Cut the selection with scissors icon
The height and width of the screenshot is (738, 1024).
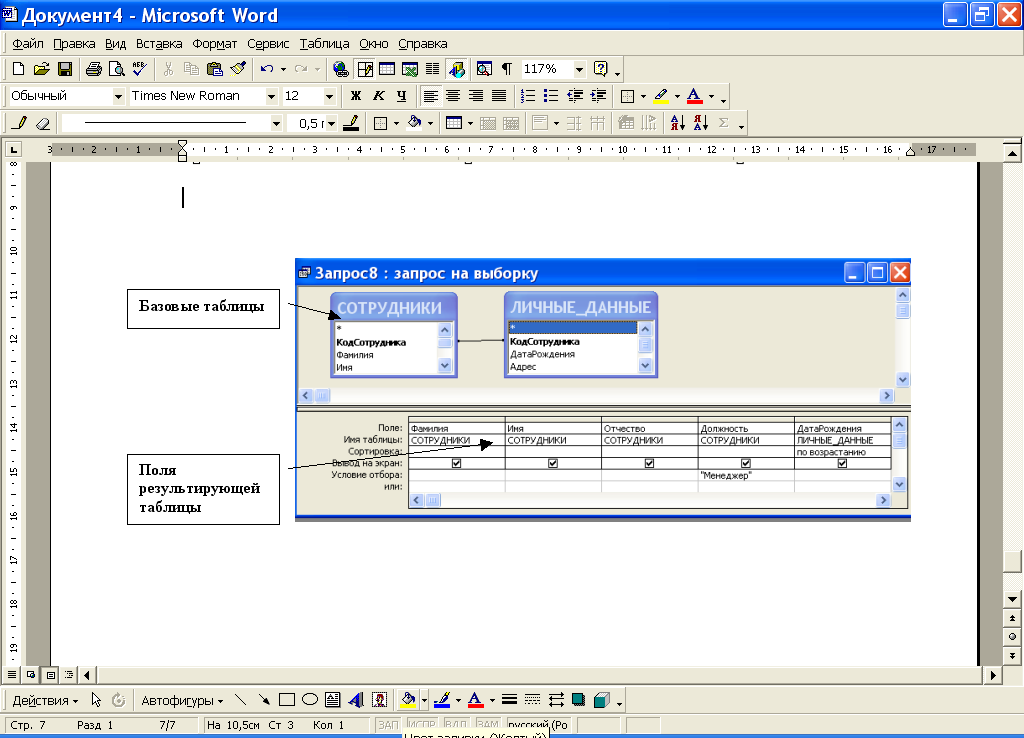pos(168,69)
